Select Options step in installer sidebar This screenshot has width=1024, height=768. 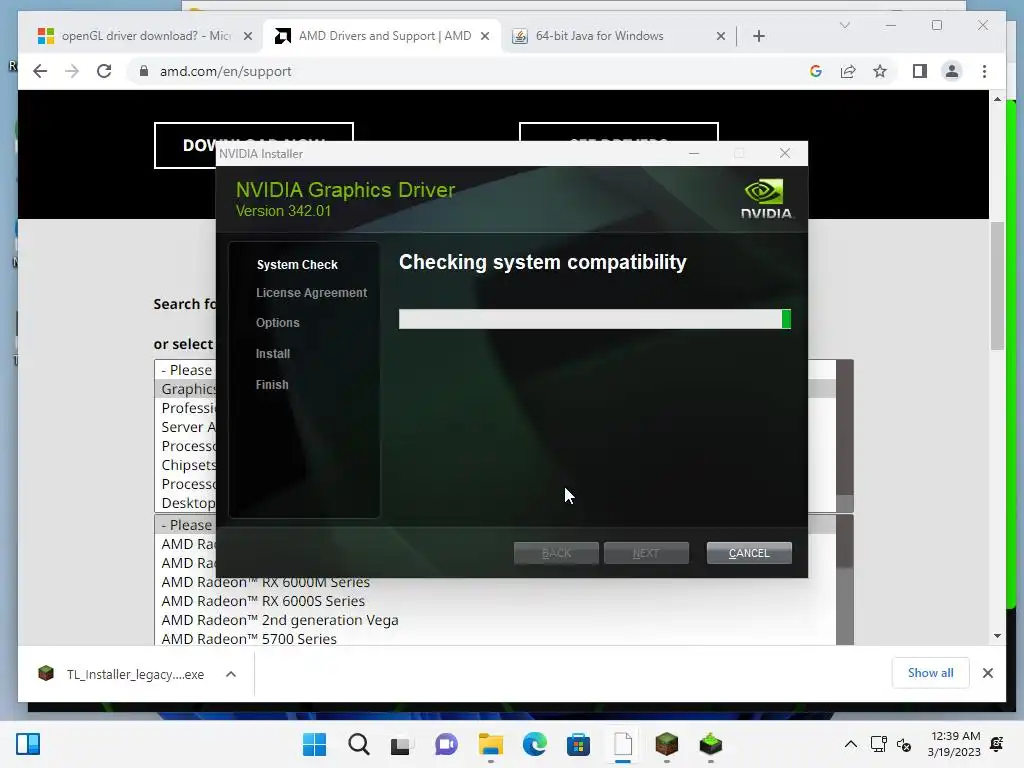tap(278, 323)
